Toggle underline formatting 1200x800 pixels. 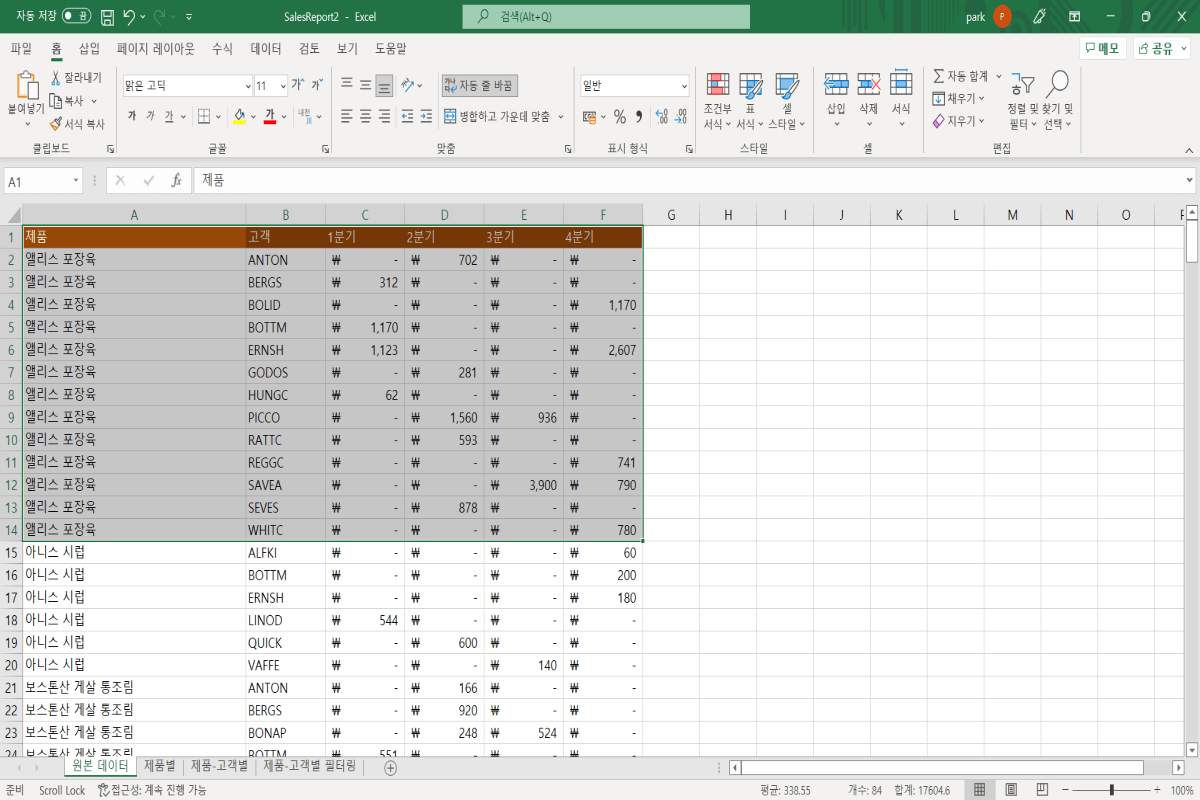(169, 117)
